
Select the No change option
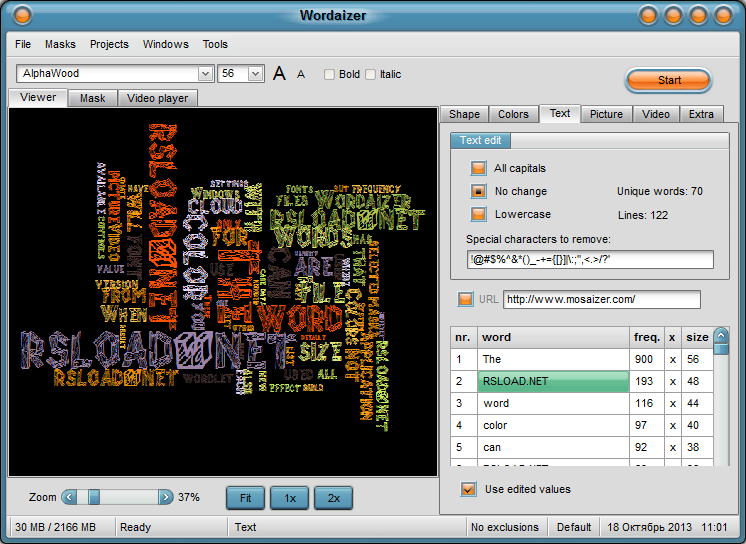(x=478, y=191)
